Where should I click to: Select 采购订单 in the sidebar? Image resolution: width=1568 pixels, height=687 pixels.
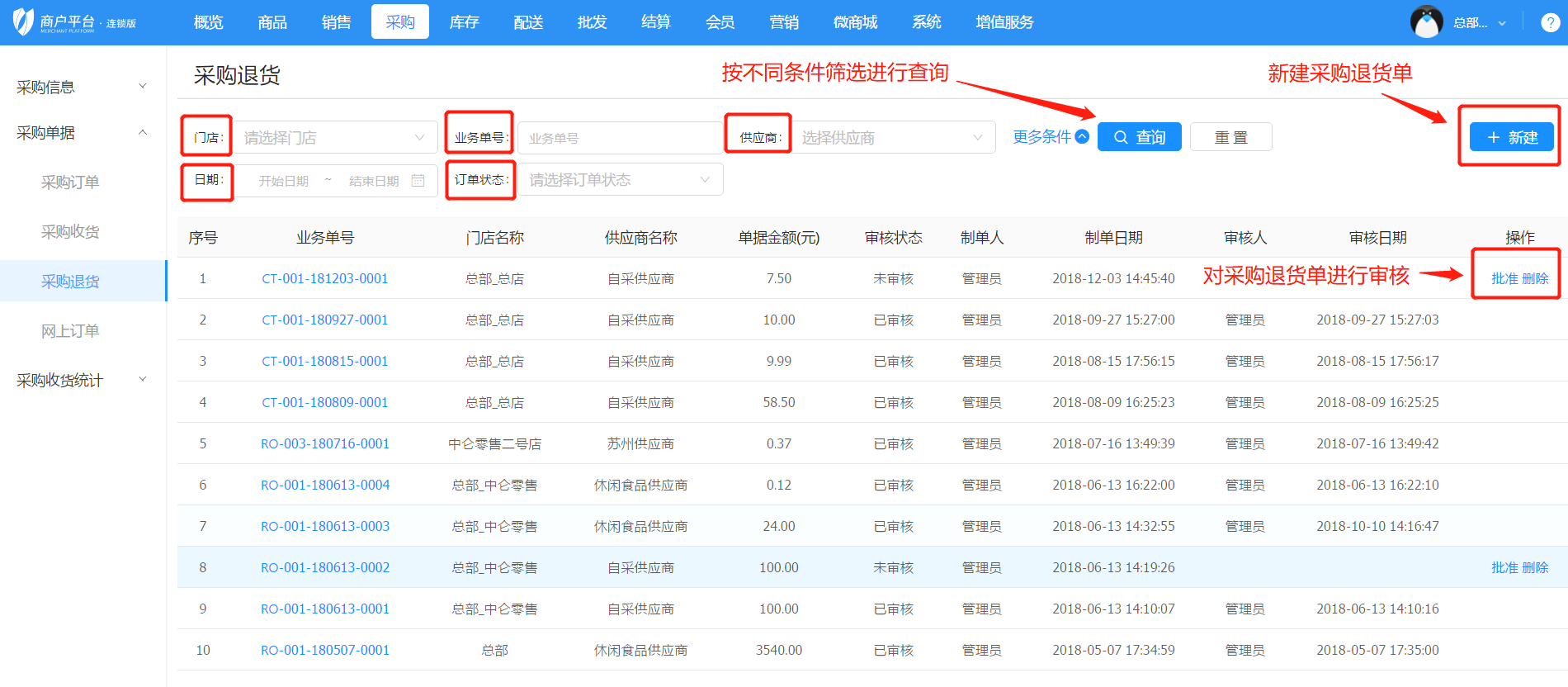coord(70,182)
